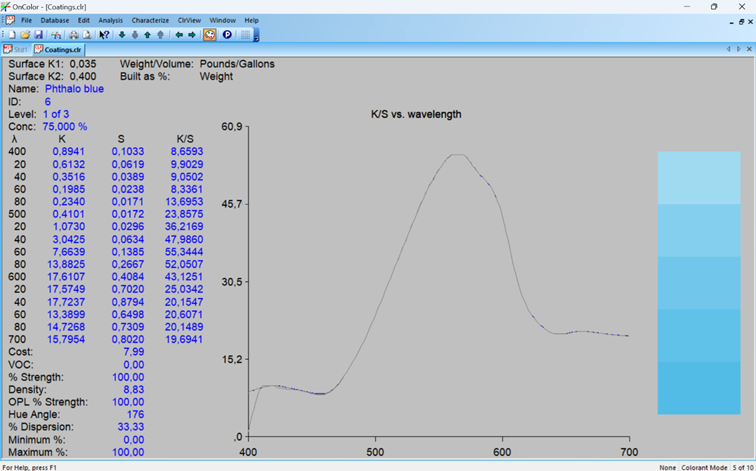
Task: Click the Save diskette icon
Action: coord(38,34)
